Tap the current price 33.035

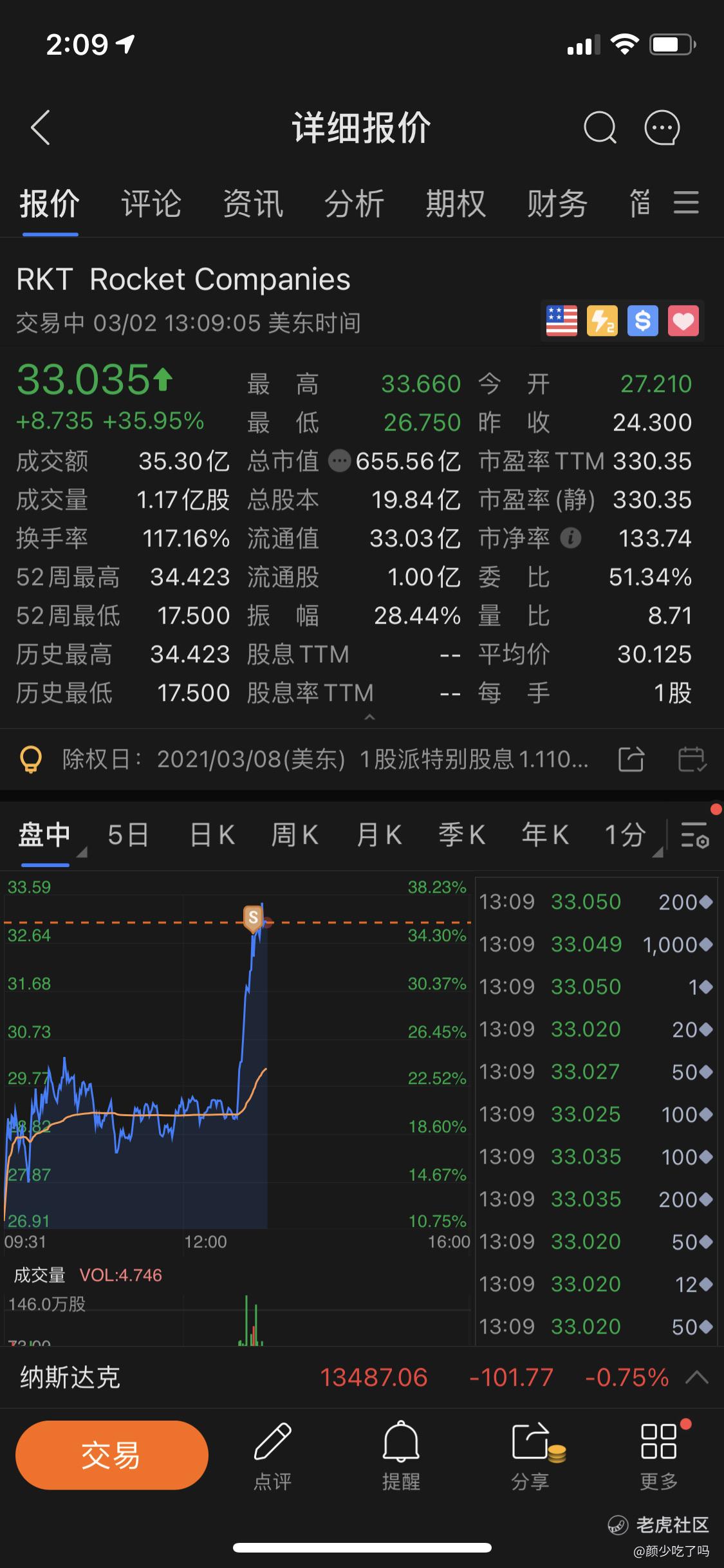click(84, 379)
